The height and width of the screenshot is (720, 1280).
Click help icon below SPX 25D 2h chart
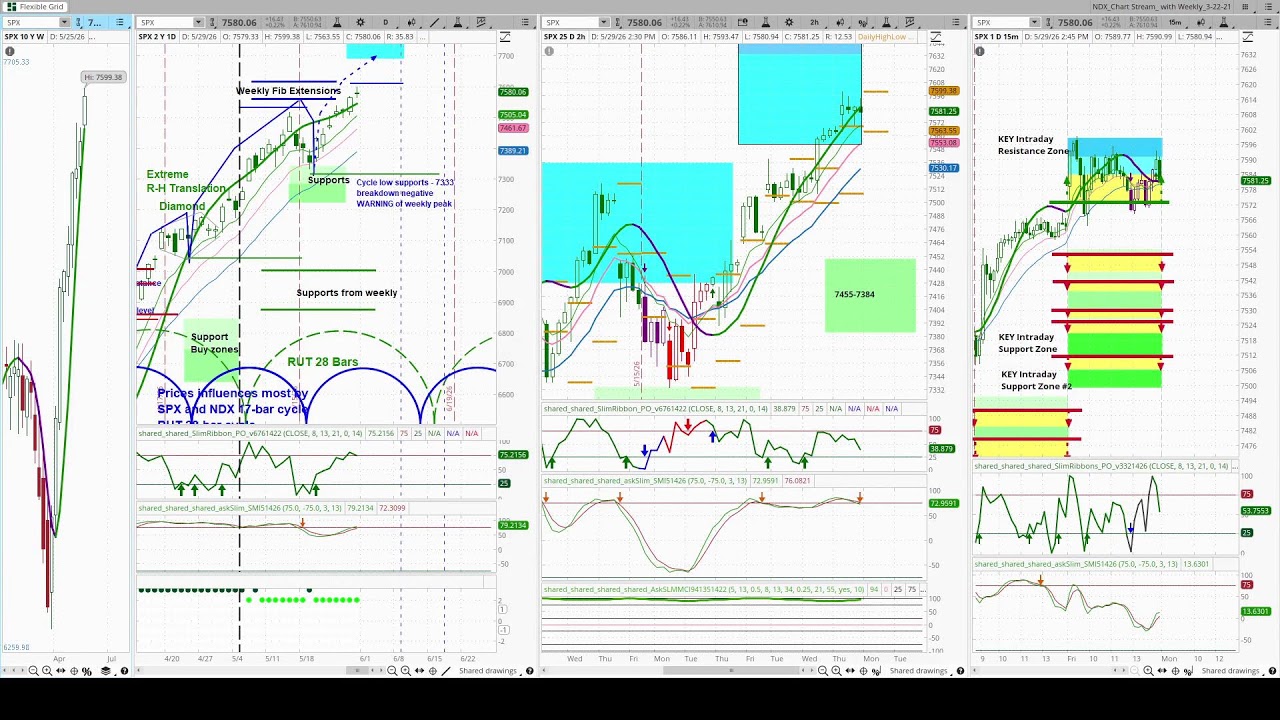click(961, 670)
